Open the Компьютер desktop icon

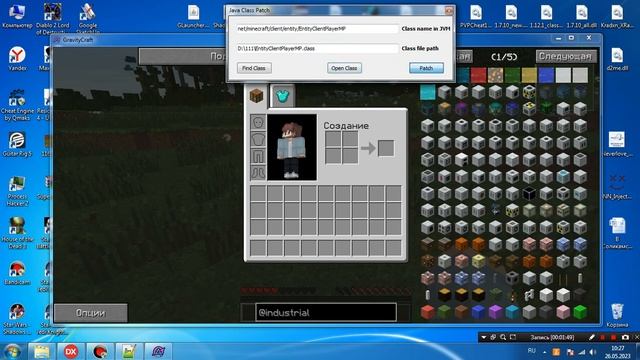click(x=17, y=16)
